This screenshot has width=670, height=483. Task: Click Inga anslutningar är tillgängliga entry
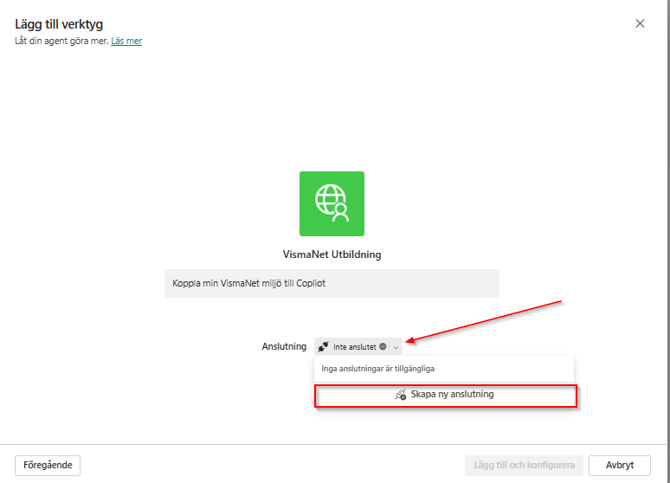coord(378,368)
